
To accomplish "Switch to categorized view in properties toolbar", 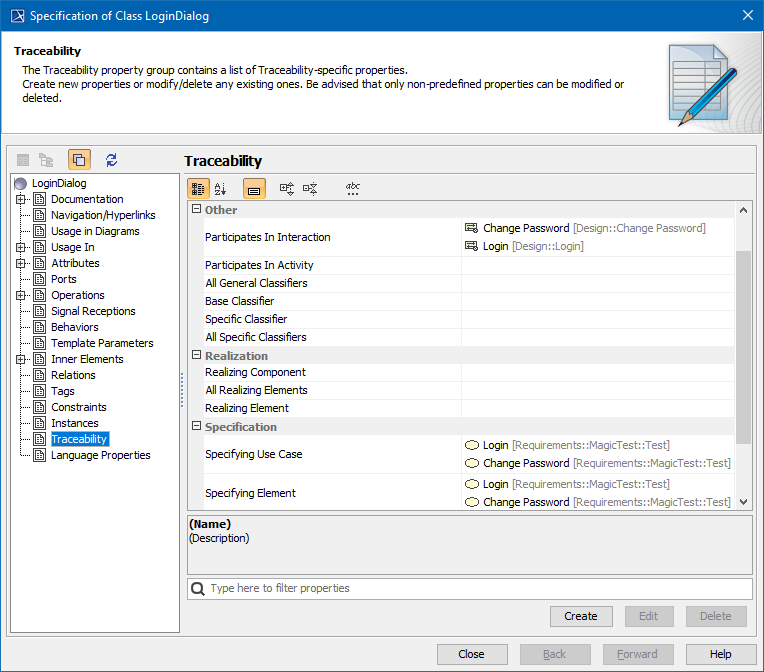I will [198, 188].
